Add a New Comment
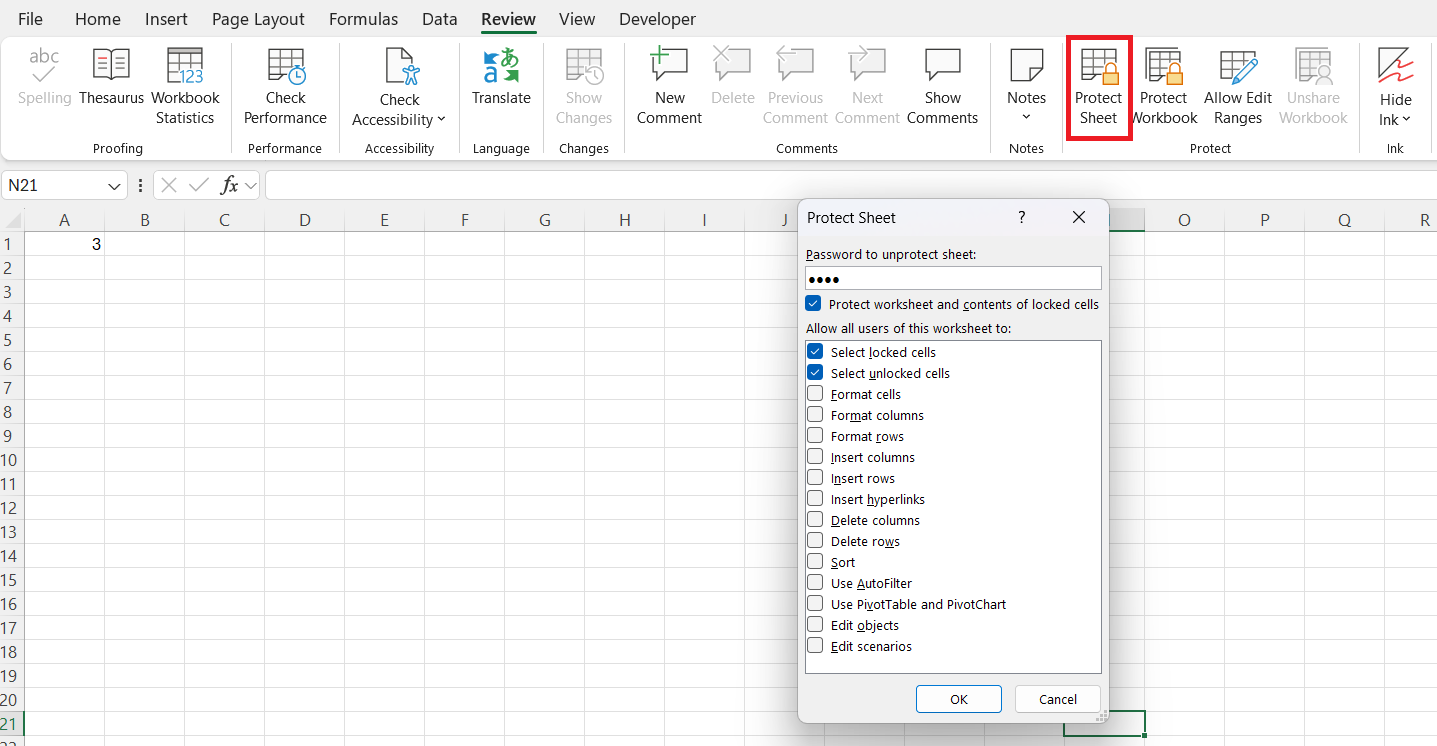Screen dimensions: 1437x746 coord(669,88)
